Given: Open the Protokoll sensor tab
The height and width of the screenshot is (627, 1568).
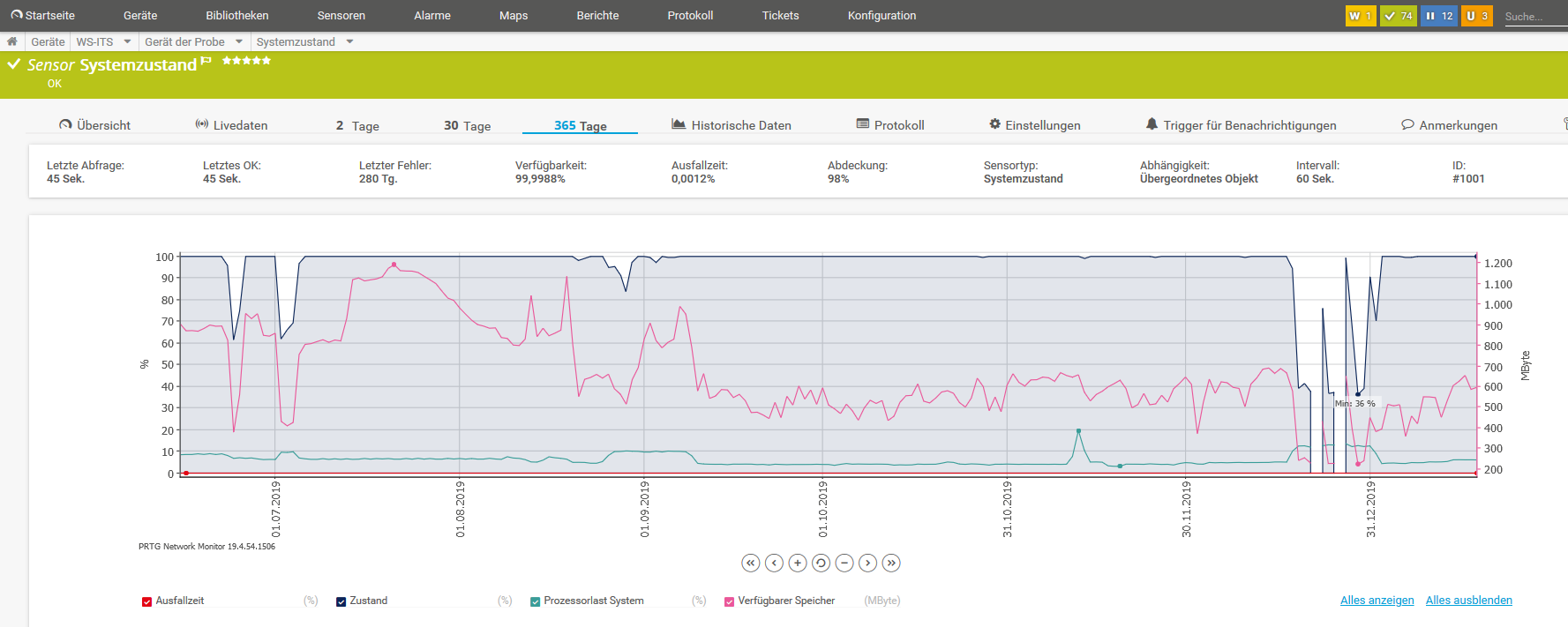Looking at the screenshot, I should (890, 125).
